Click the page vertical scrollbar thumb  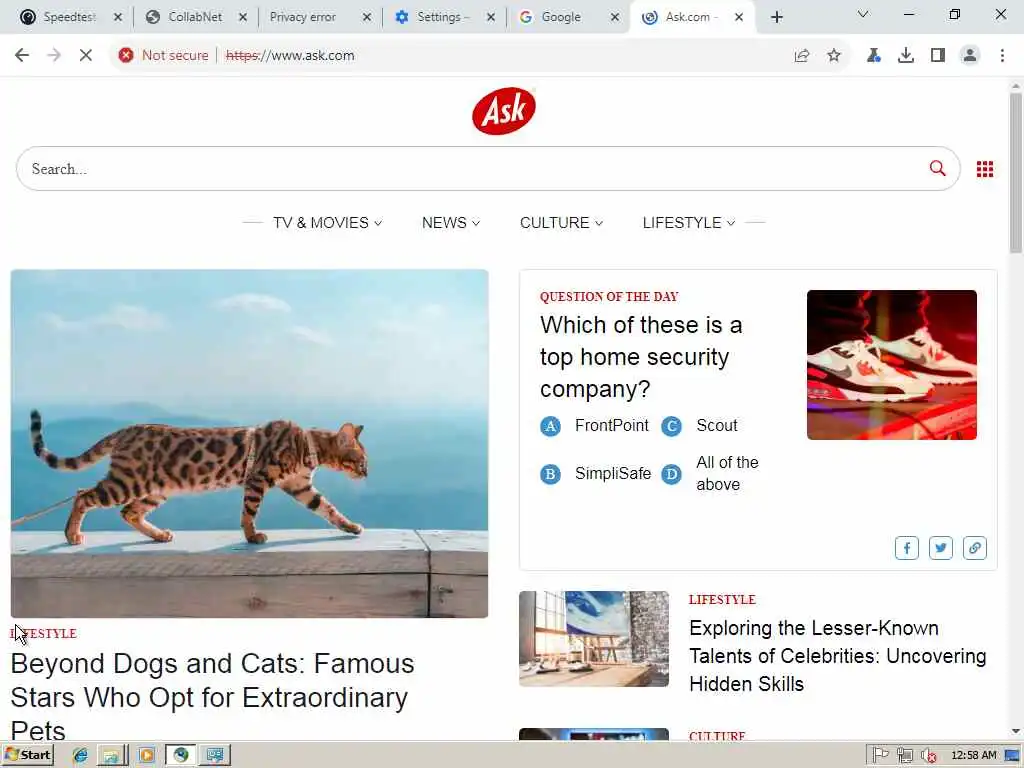[1016, 172]
